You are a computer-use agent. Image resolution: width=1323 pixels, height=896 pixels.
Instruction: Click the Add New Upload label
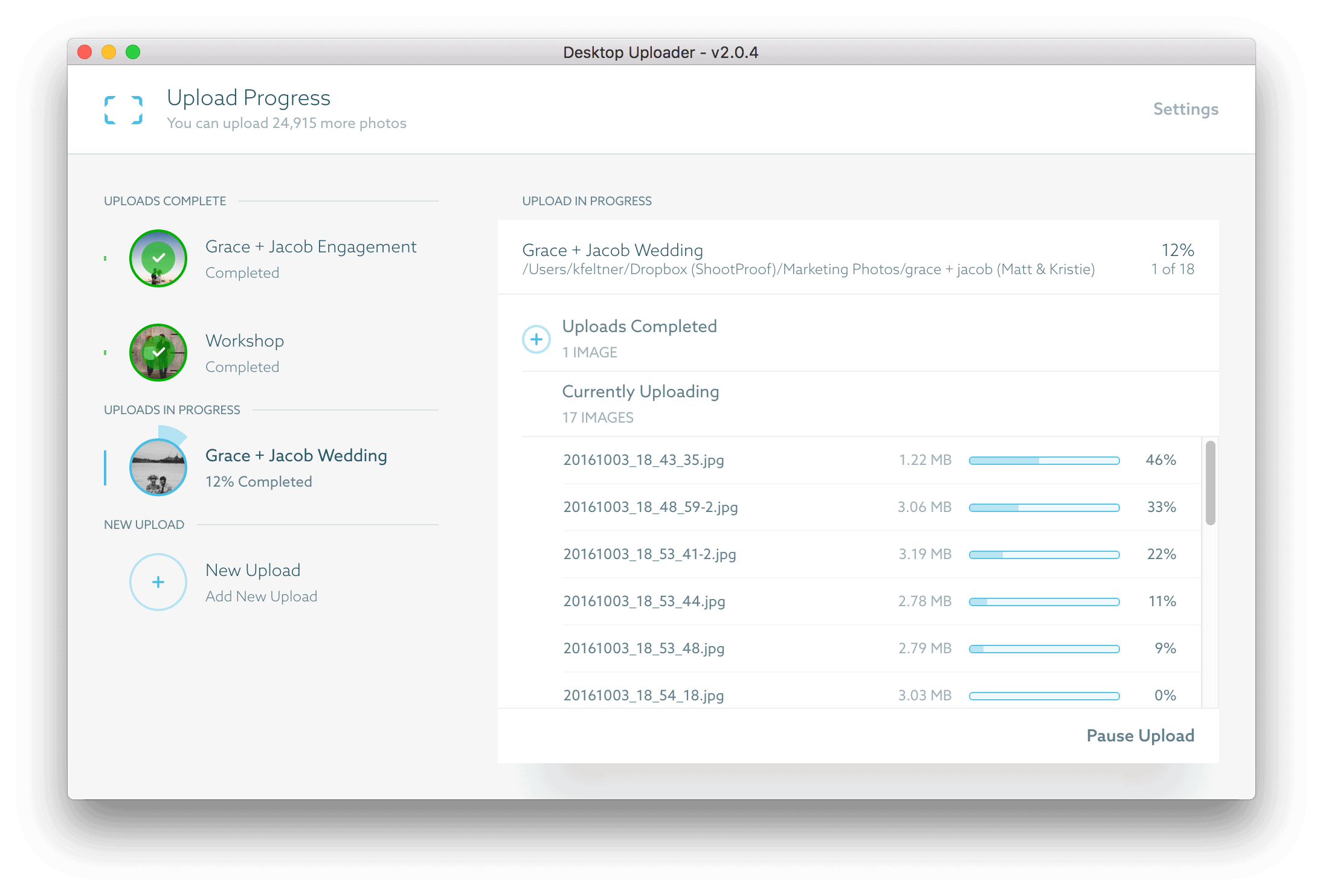pyautogui.click(x=261, y=597)
